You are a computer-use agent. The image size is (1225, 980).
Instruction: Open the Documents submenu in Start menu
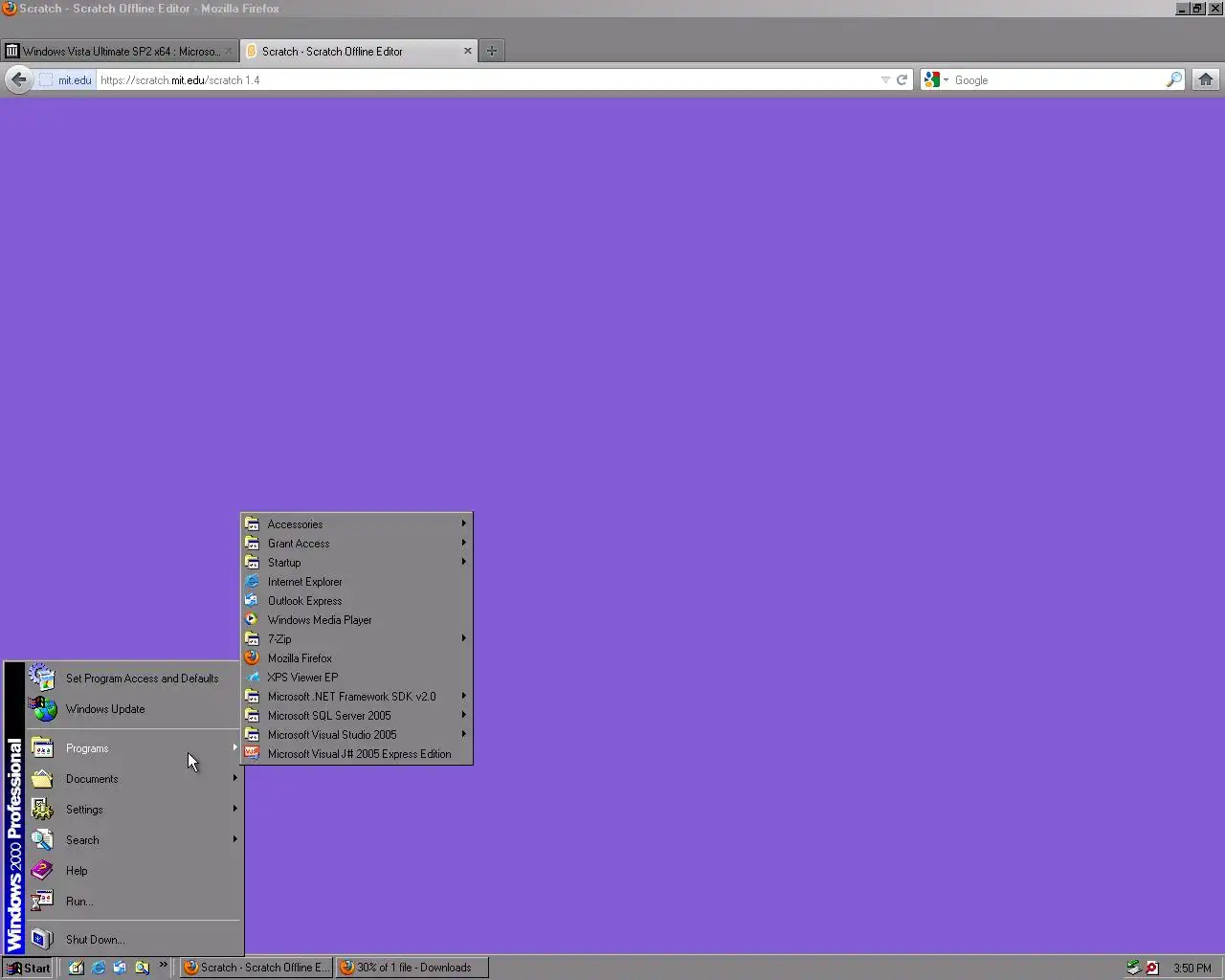pos(133,779)
